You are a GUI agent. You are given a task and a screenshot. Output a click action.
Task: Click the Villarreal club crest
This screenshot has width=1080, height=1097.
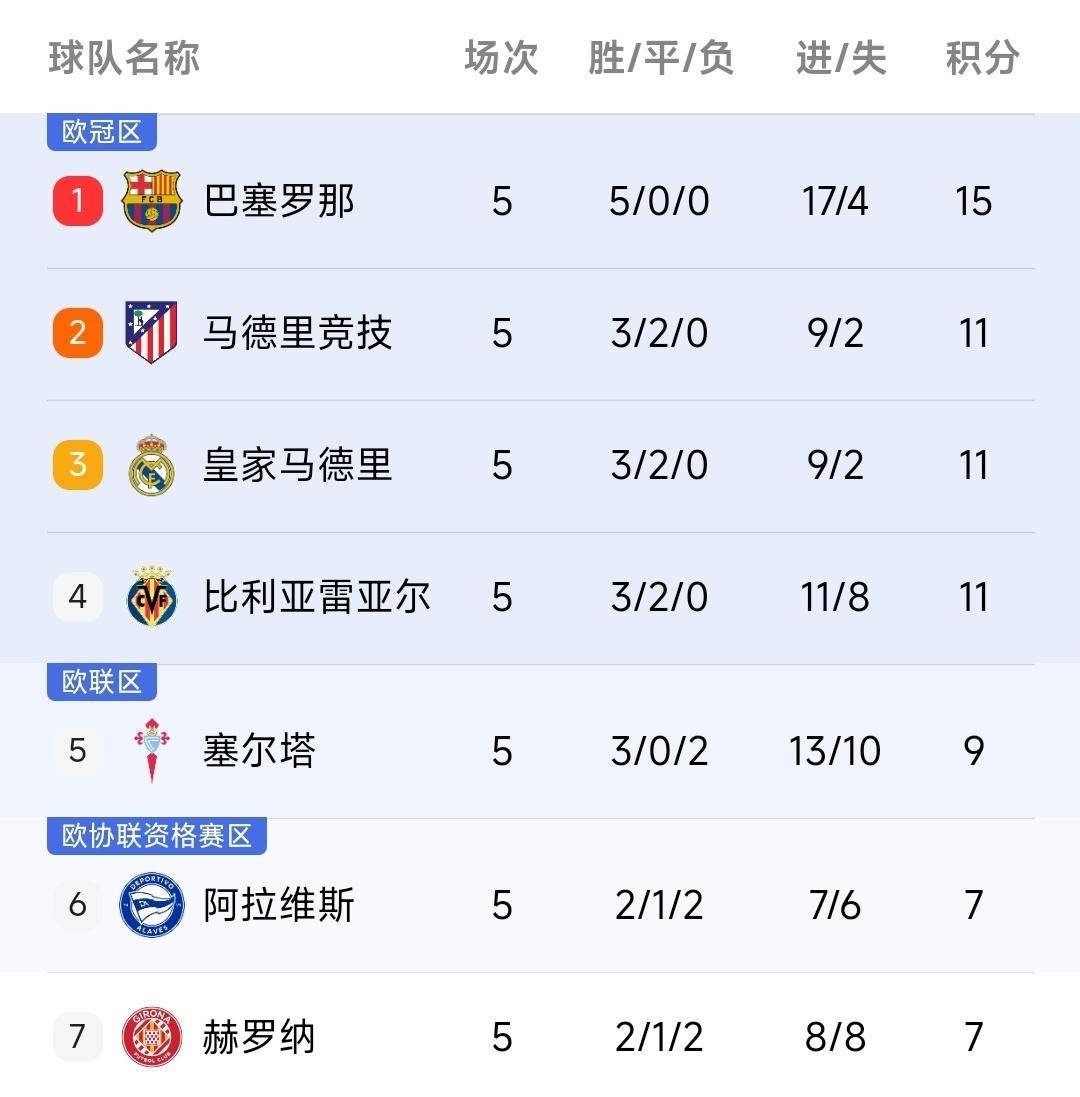coord(152,597)
